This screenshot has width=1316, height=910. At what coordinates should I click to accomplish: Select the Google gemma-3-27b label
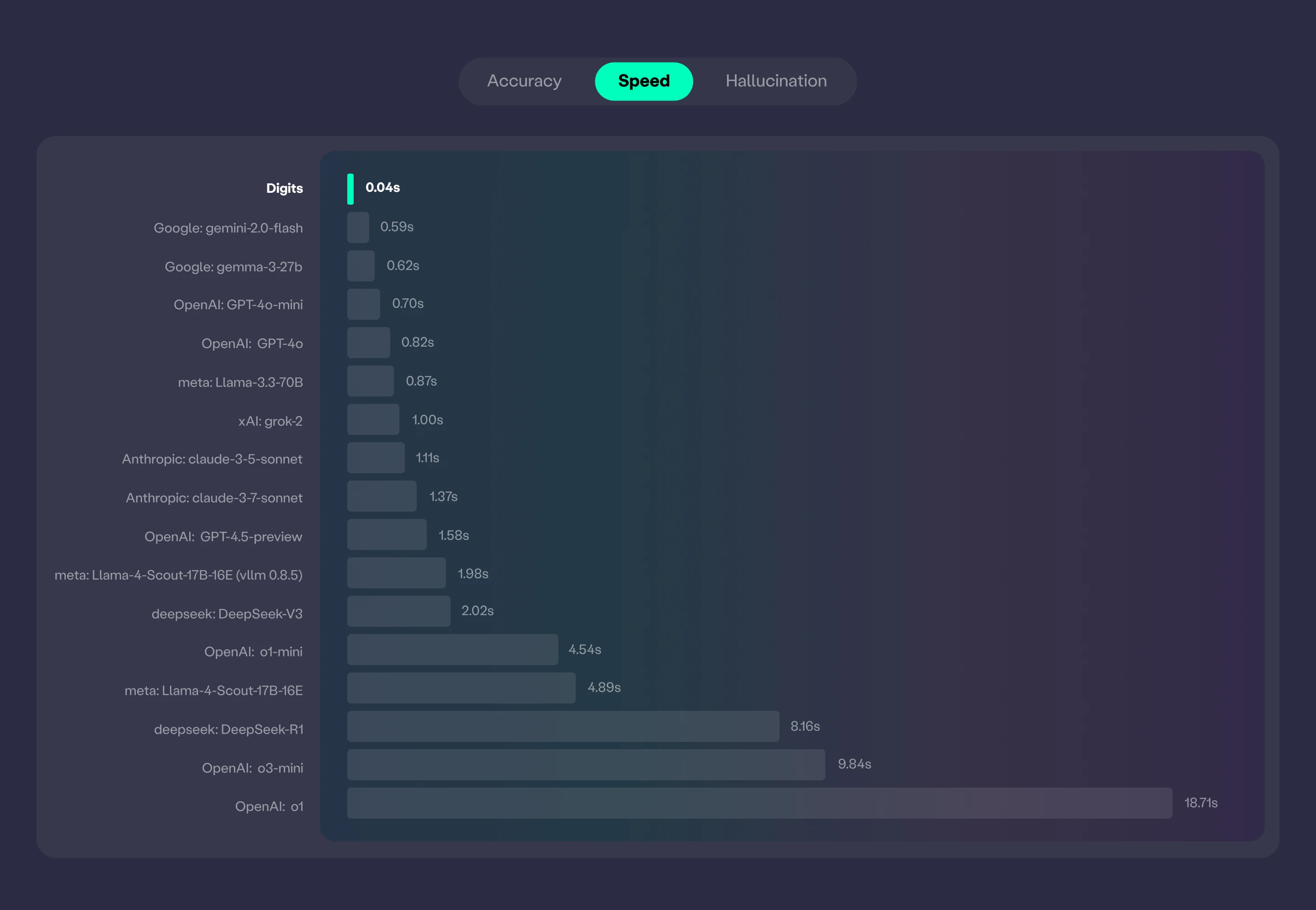tap(233, 267)
